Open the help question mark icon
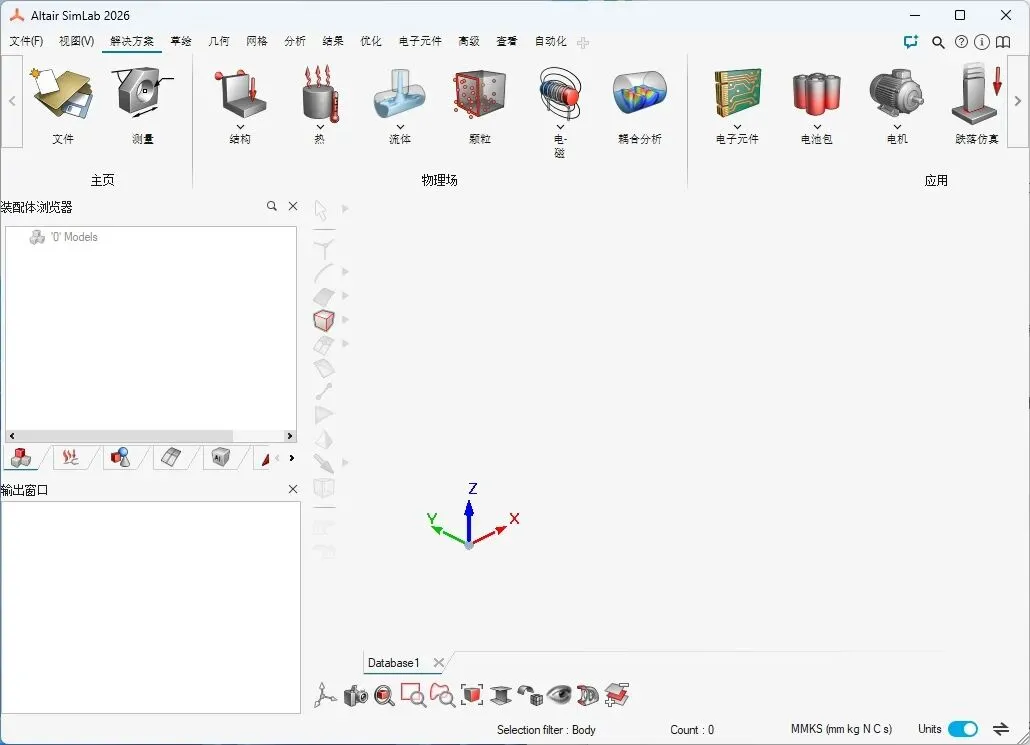This screenshot has height=745, width=1030. (961, 42)
